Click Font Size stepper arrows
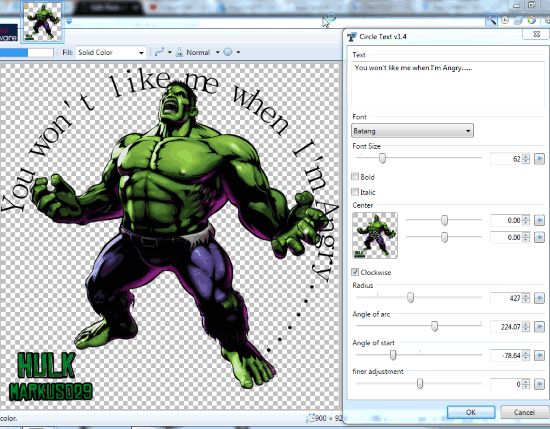550x429 pixels. [525, 159]
